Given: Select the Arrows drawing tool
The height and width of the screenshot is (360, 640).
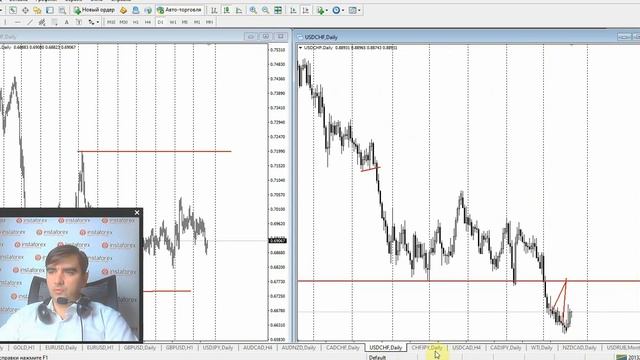Looking at the screenshot, I should 91,22.
